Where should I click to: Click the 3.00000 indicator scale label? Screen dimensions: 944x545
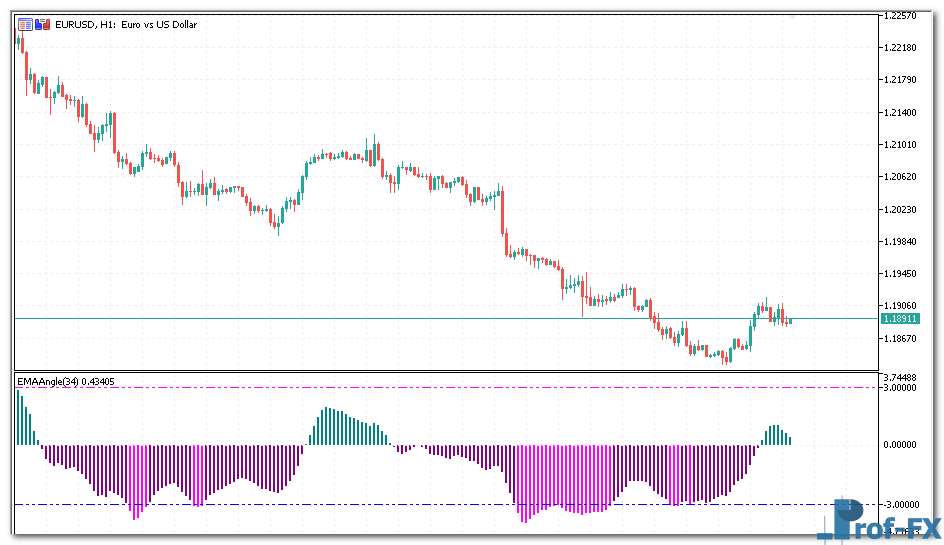(901, 388)
